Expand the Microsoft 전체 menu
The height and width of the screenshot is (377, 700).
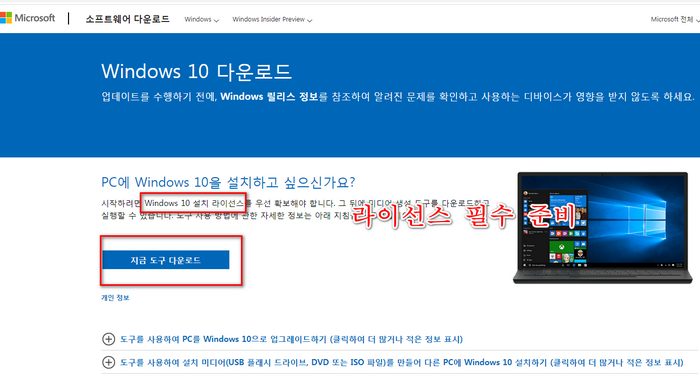click(675, 19)
